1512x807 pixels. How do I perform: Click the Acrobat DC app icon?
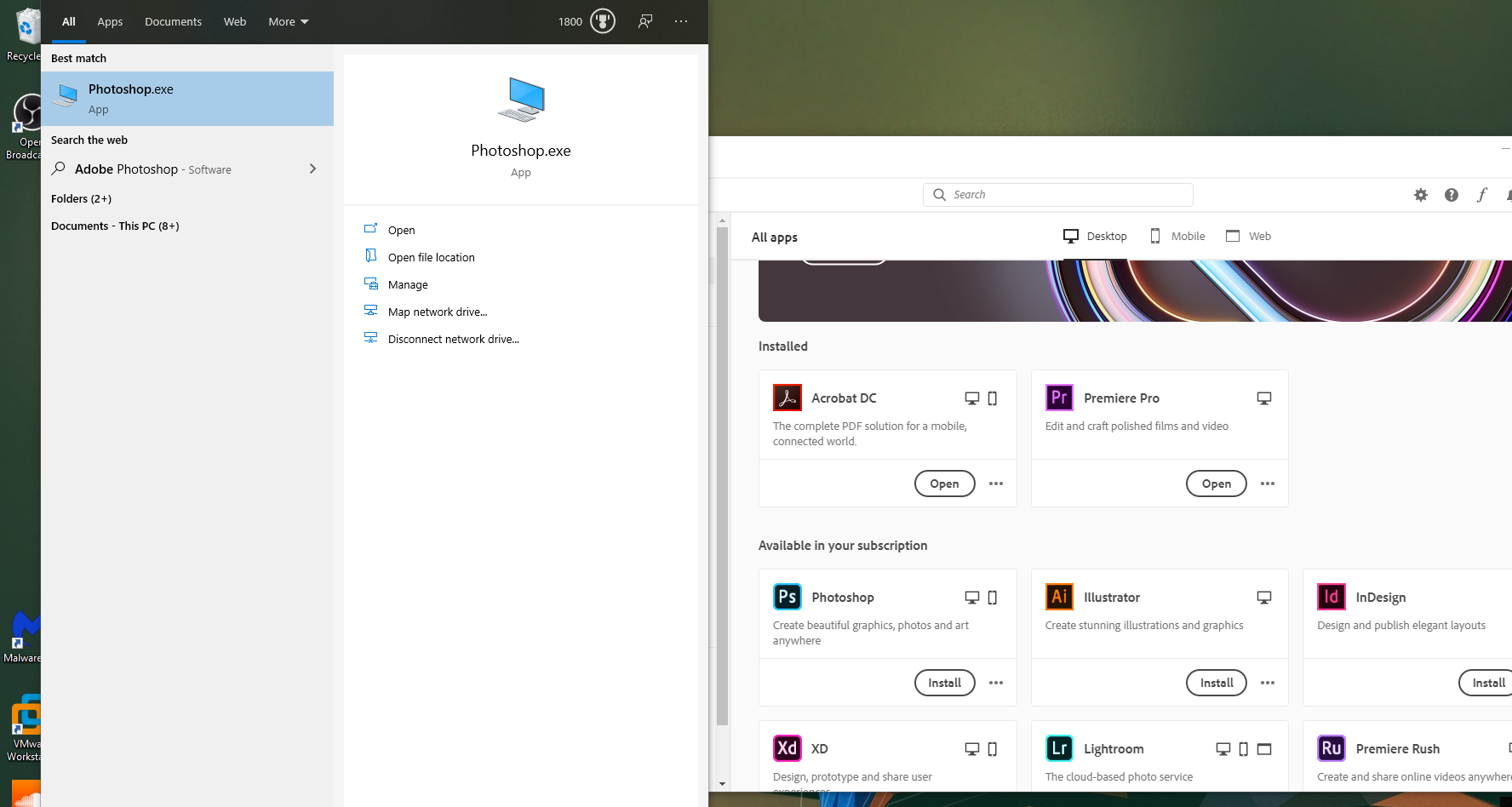(x=787, y=398)
